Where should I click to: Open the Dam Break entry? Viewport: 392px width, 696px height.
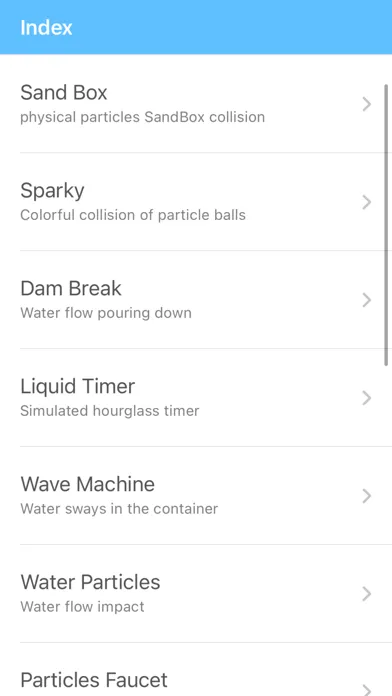[196, 300]
